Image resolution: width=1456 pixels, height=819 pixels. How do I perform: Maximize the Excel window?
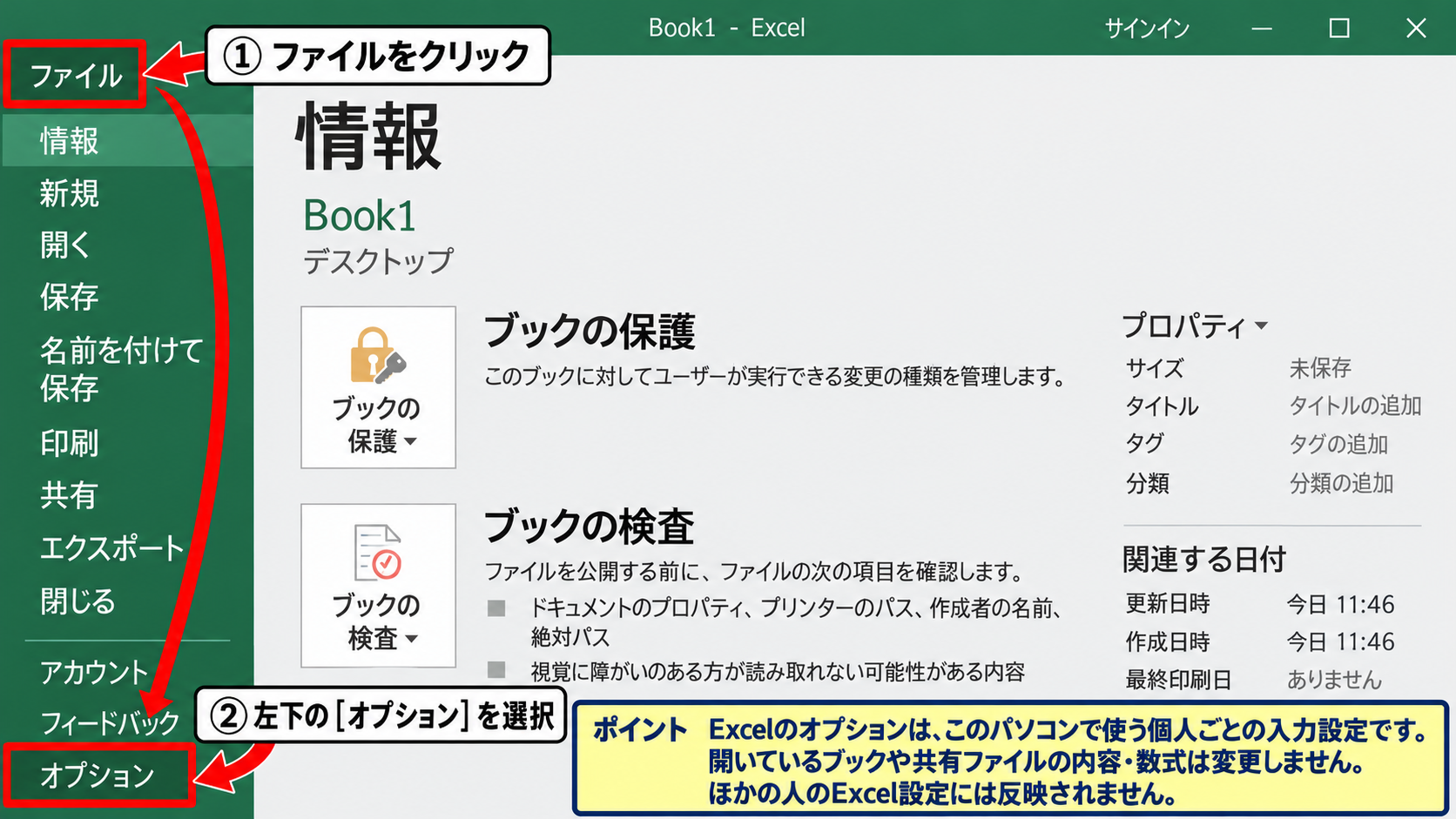1339,29
